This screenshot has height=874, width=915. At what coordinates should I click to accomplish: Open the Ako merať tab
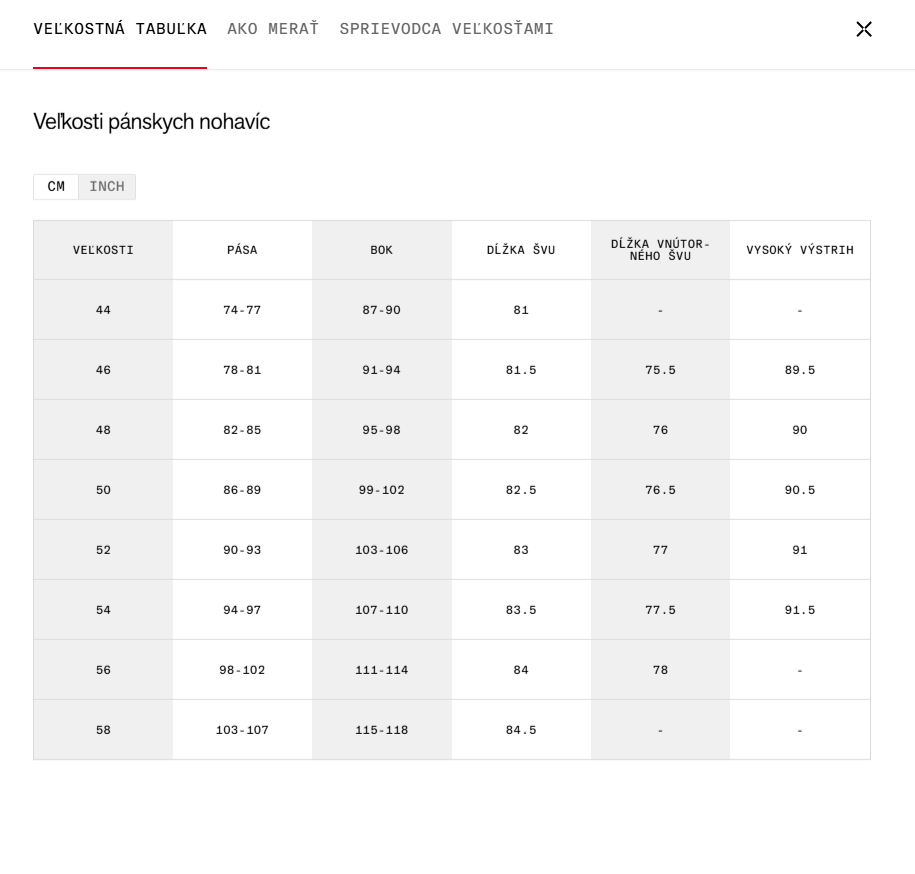tap(273, 29)
